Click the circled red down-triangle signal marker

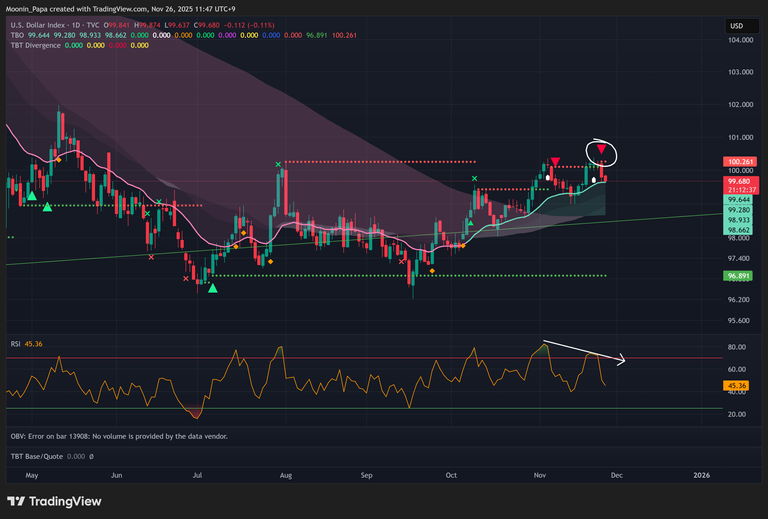click(x=601, y=151)
